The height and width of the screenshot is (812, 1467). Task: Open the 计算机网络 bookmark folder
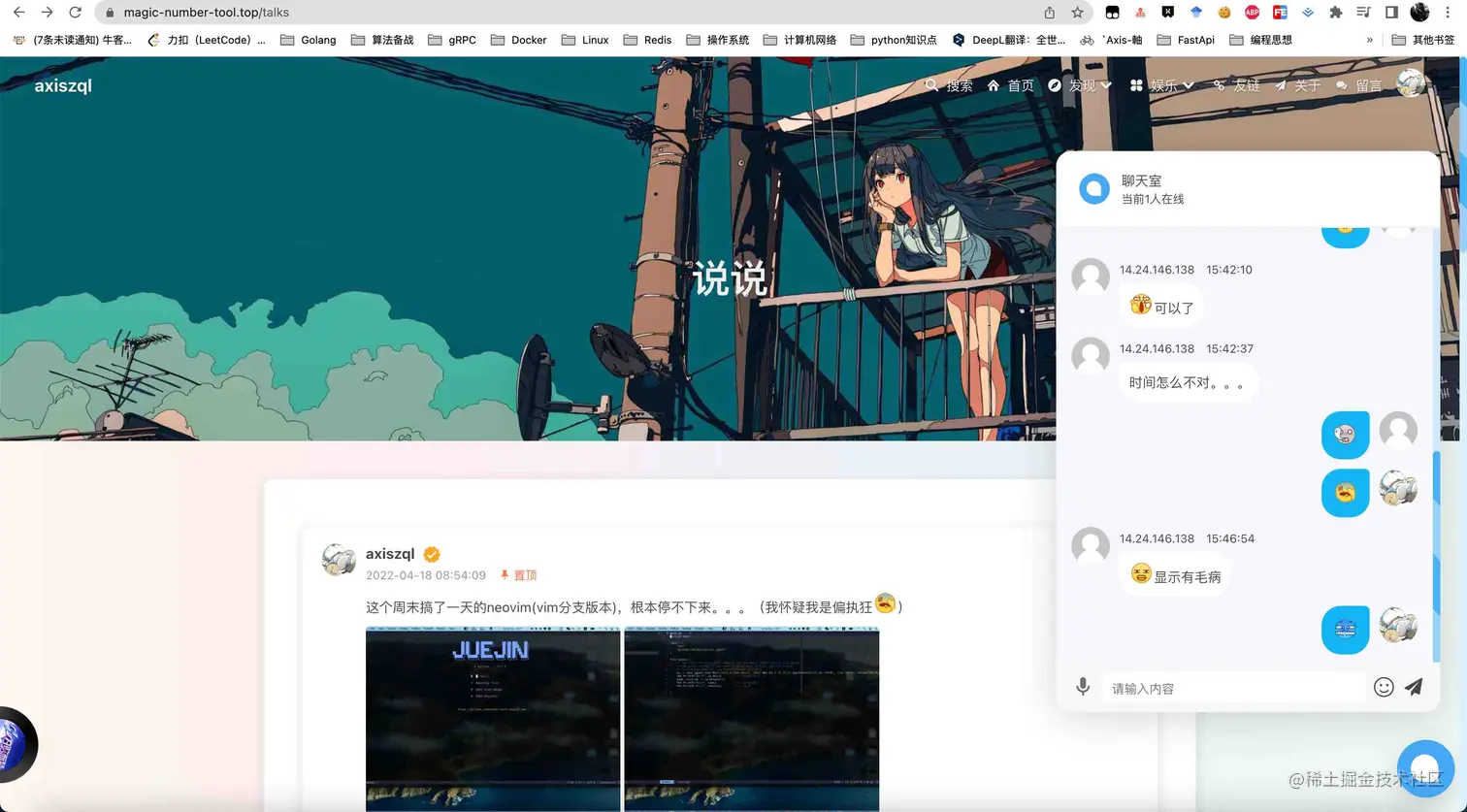click(799, 40)
